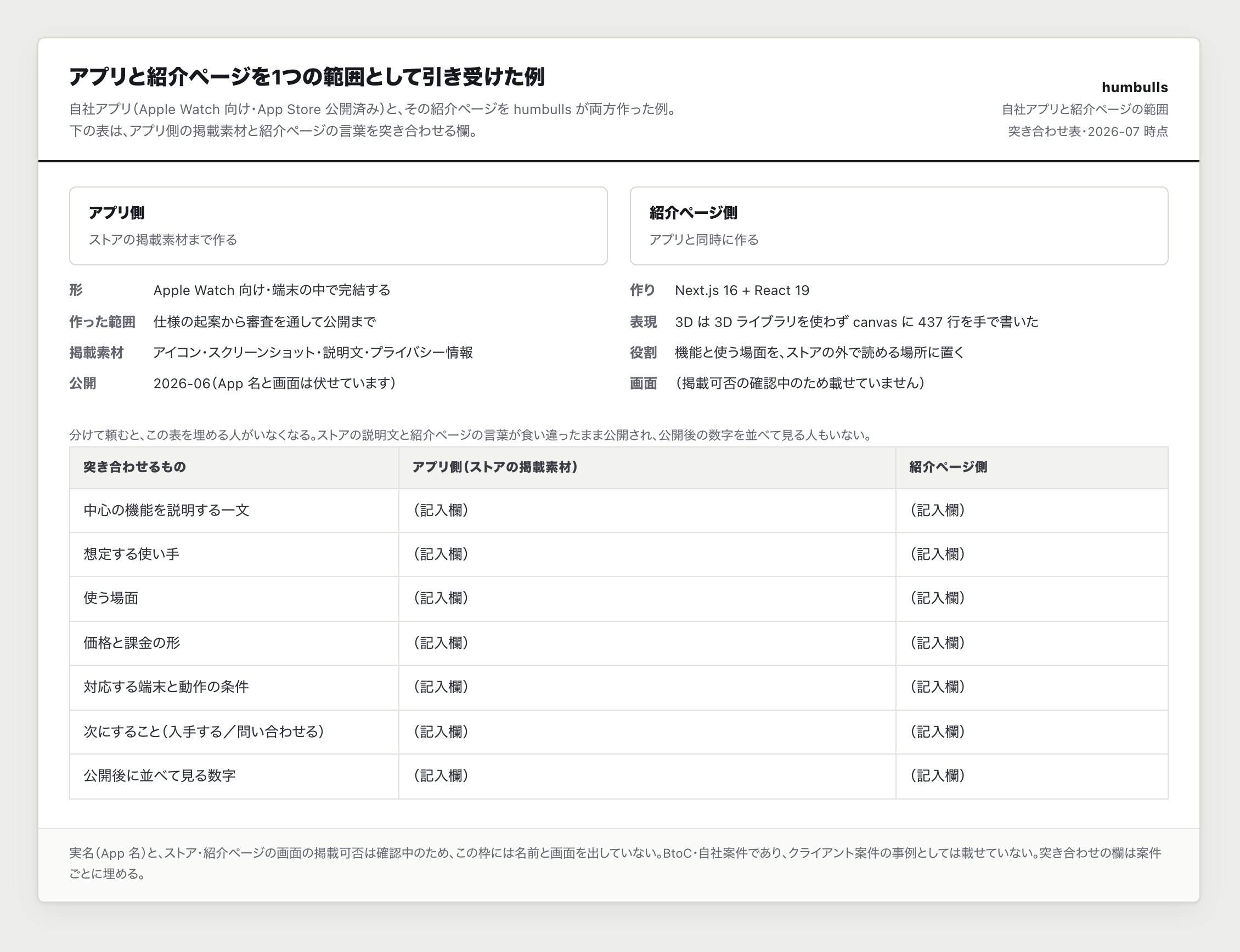The height and width of the screenshot is (952, 1240).
Task: Click 機能と使う場面を、ストアの外で読める場所に置く value
Action: click(x=819, y=353)
